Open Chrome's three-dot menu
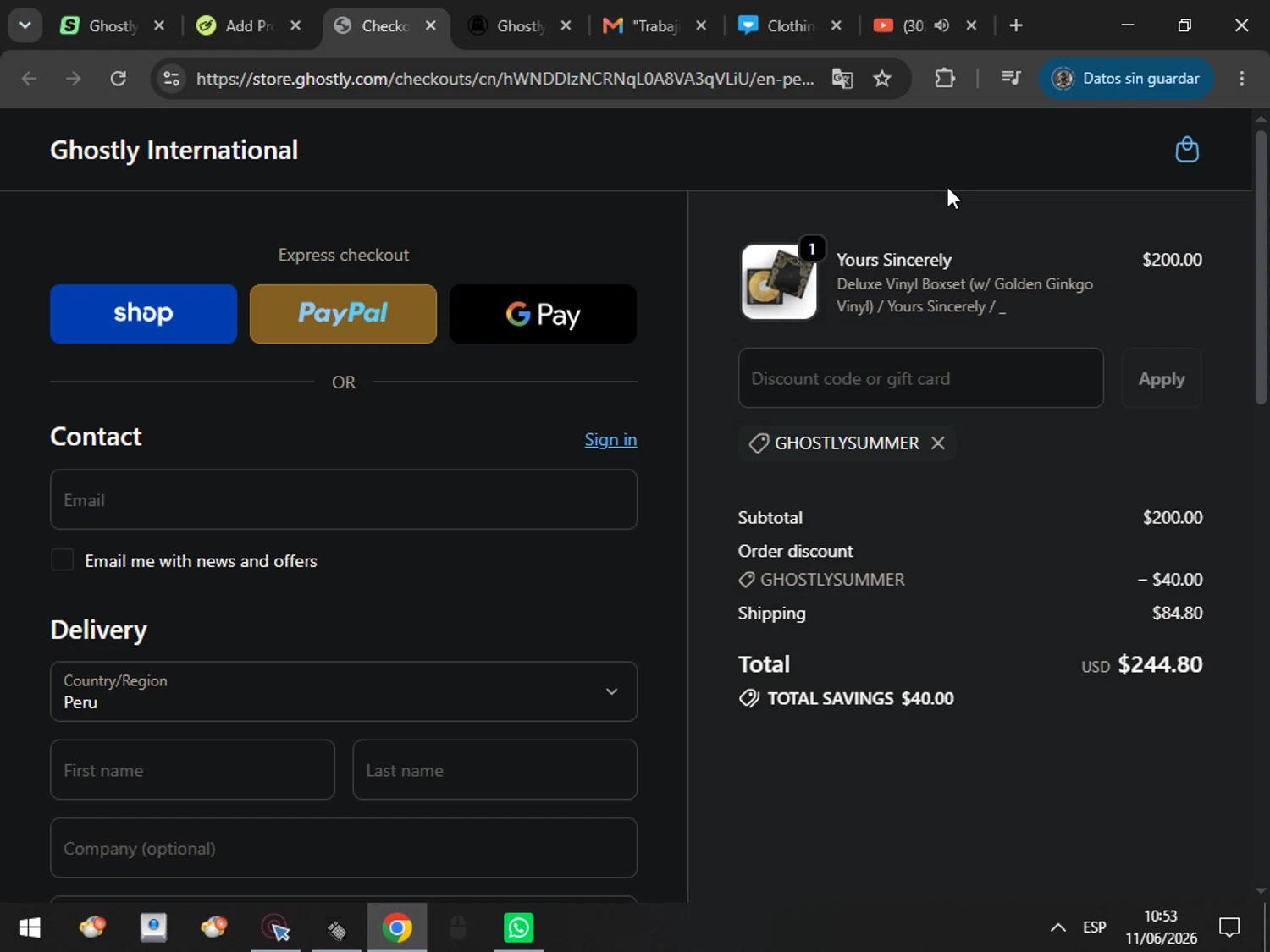The width and height of the screenshot is (1270, 952). [x=1241, y=79]
